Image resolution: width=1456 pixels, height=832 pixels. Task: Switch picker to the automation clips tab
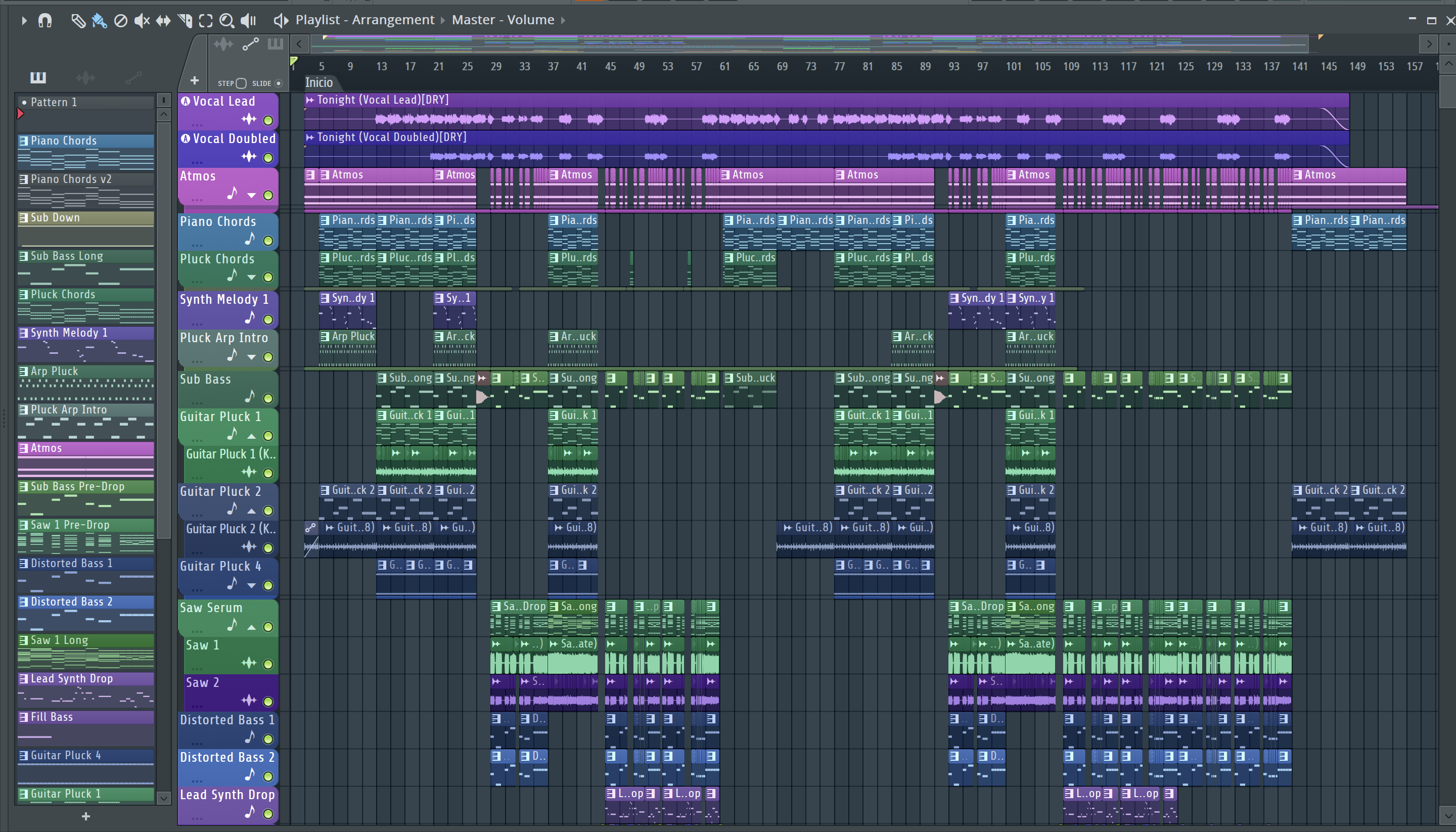click(133, 77)
